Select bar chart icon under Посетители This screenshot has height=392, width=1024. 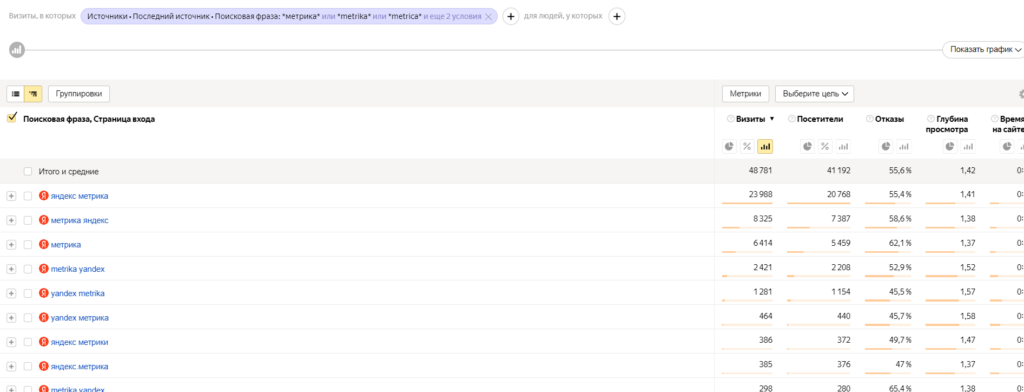pyautogui.click(x=843, y=147)
